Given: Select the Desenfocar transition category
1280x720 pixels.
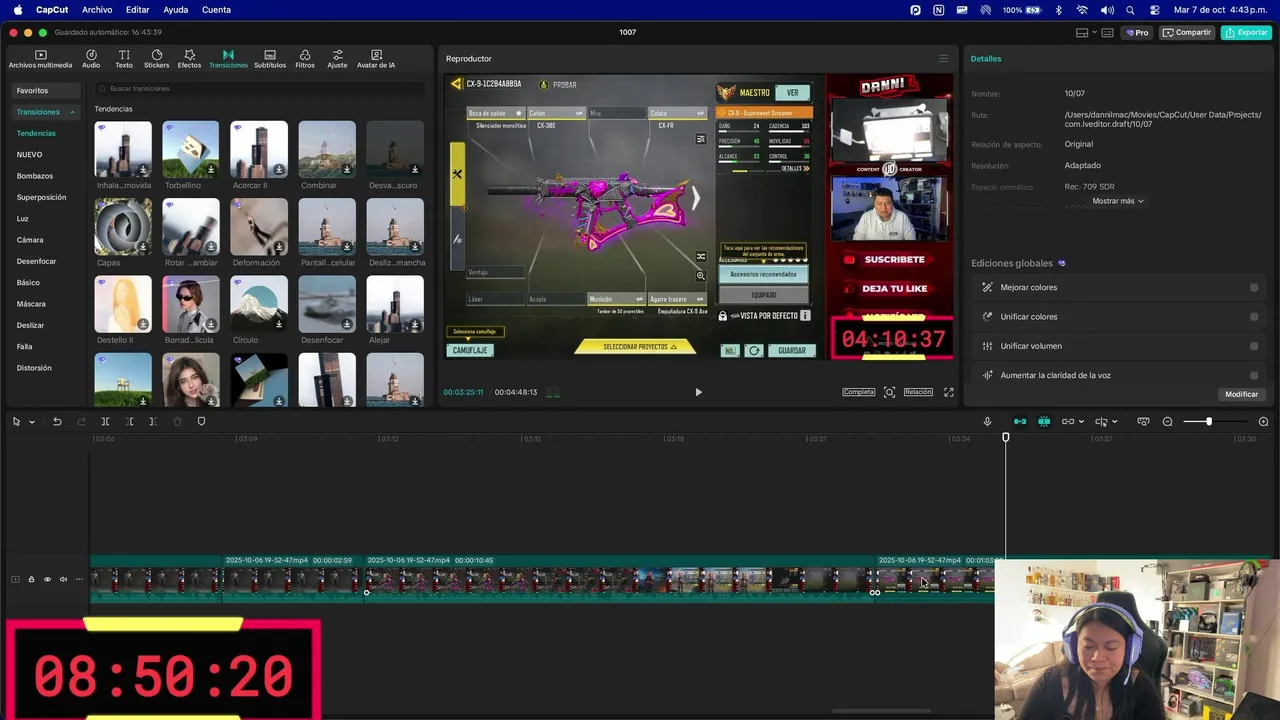Looking at the screenshot, I should [x=36, y=261].
